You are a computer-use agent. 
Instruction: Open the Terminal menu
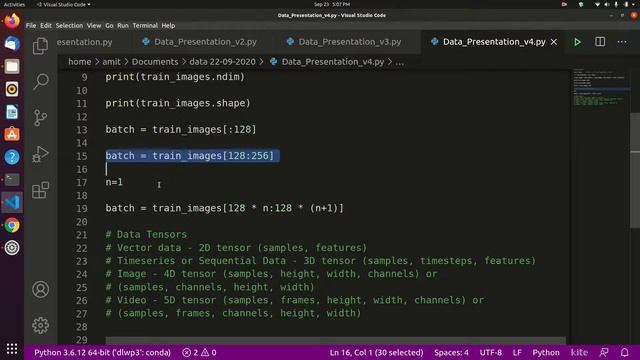(145, 25)
